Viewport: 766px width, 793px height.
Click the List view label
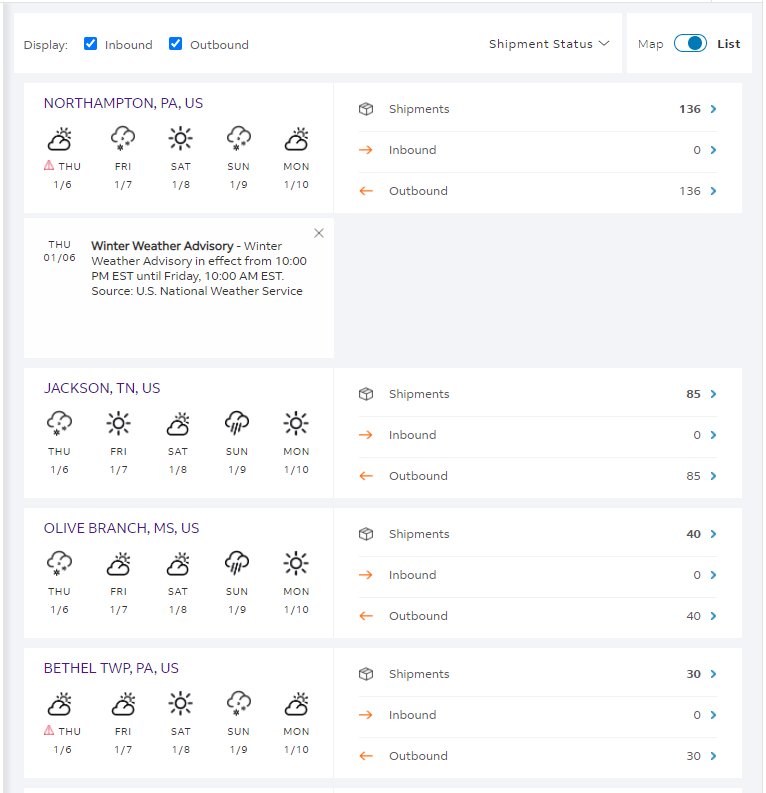(729, 44)
